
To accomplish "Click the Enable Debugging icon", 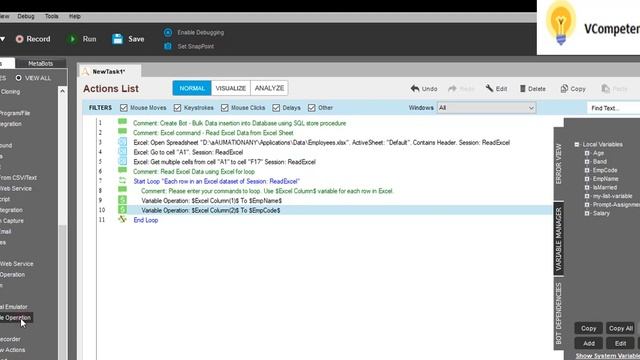I will (168, 32).
